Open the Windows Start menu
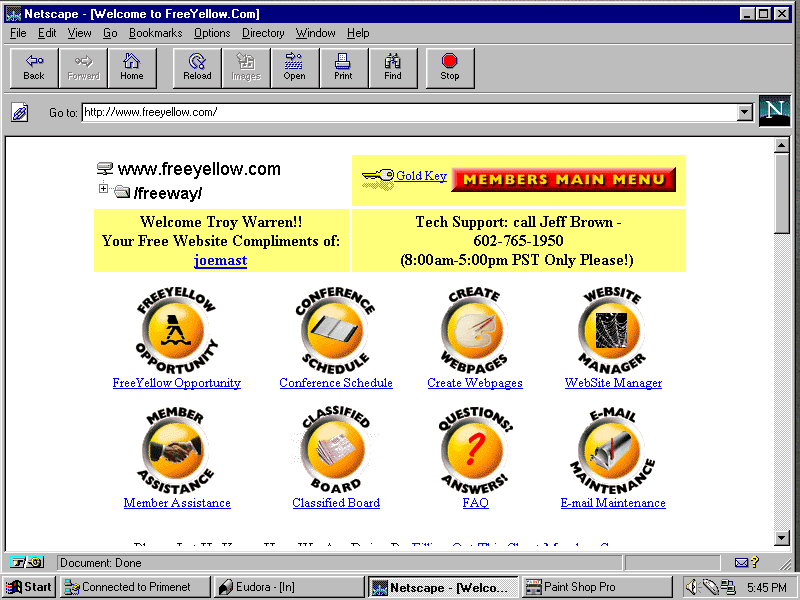The image size is (800, 600). pos(29,587)
